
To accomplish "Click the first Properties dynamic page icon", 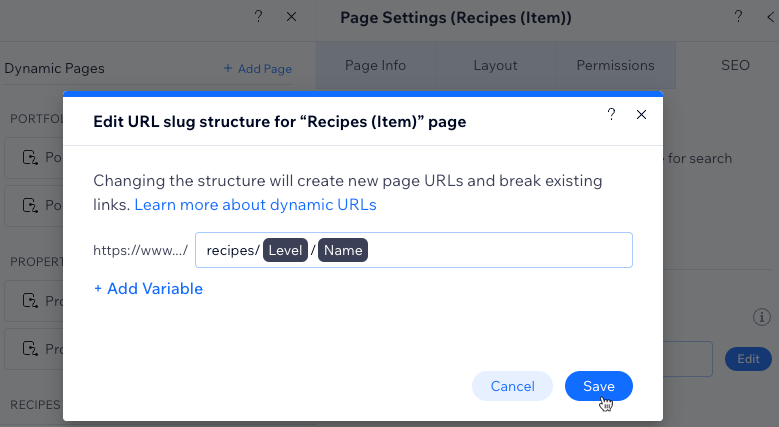I will (30, 301).
